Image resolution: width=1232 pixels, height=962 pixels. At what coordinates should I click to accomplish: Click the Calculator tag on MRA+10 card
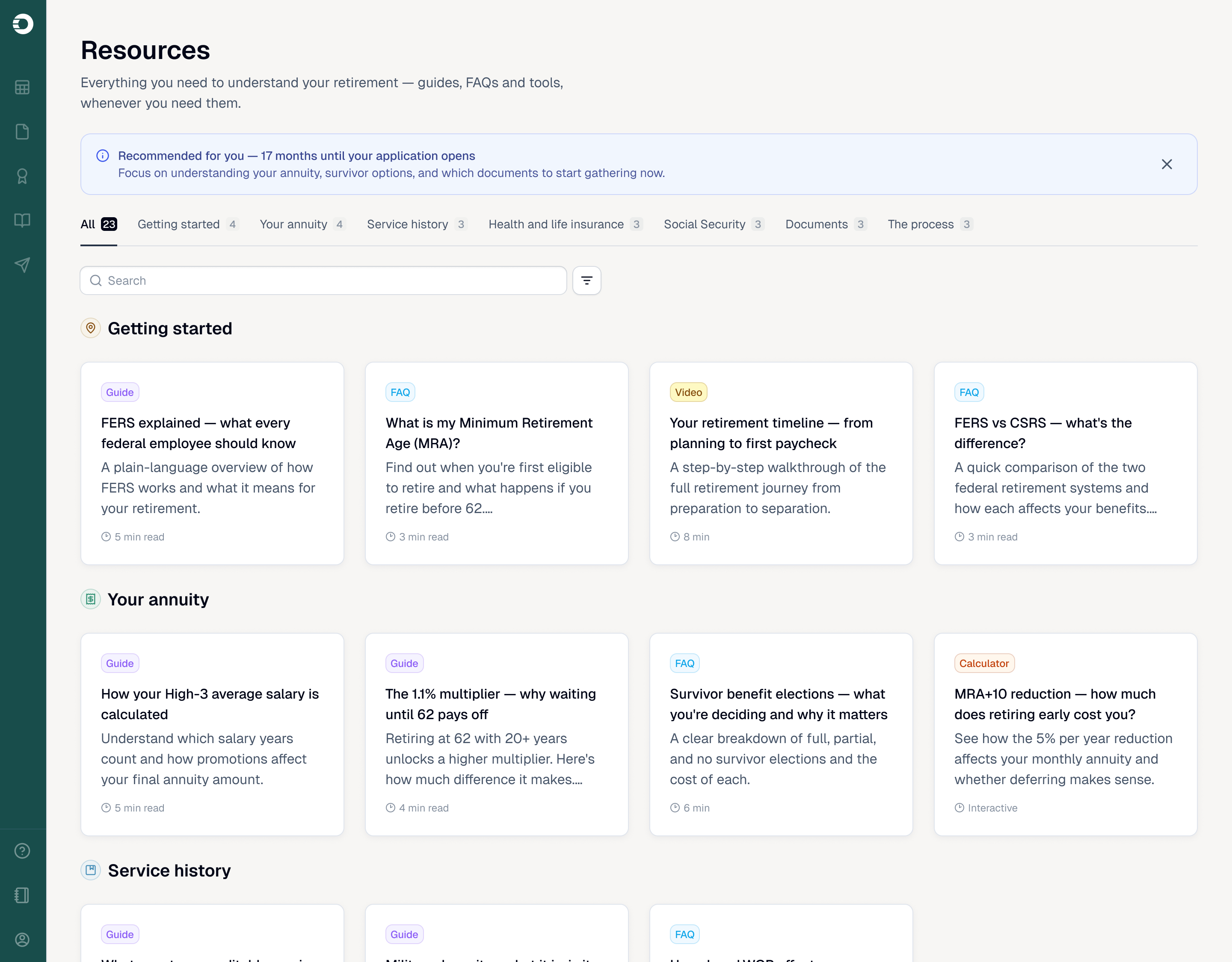point(984,664)
